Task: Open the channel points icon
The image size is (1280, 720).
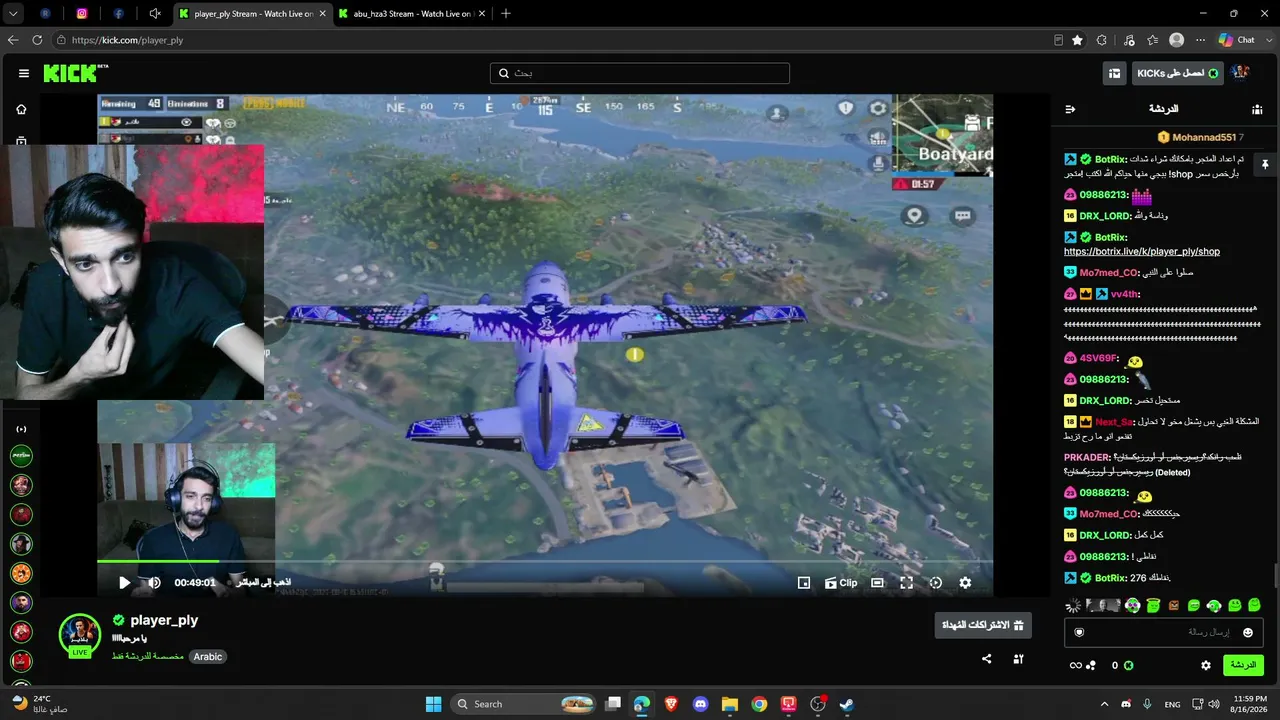Action: coord(1091,665)
